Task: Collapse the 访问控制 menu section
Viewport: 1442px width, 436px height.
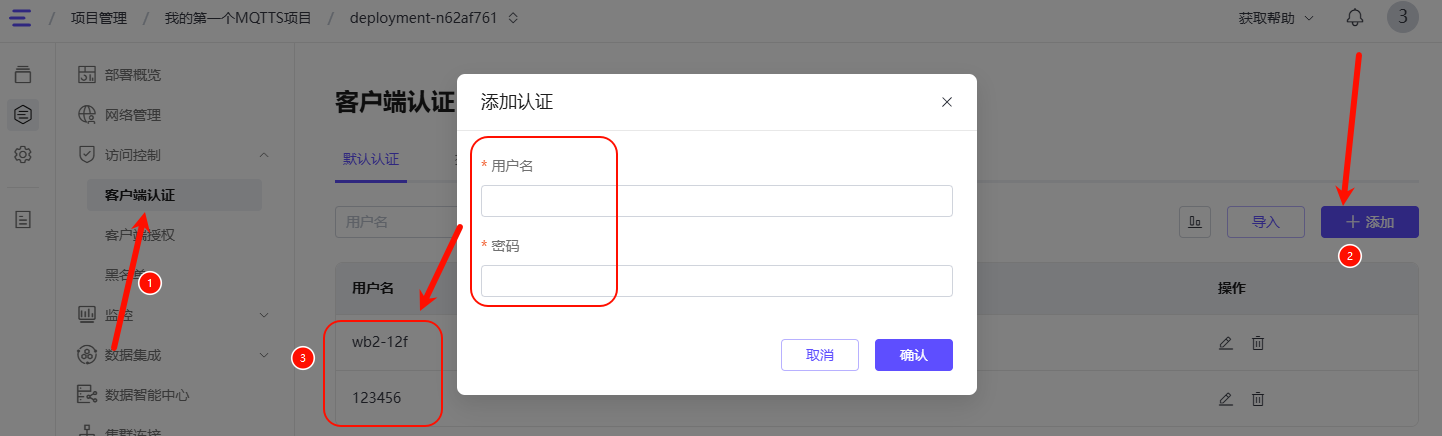Action: click(x=264, y=155)
